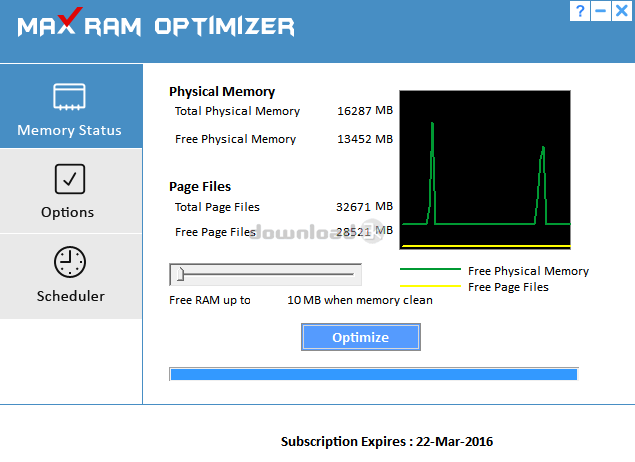Switch to the Memory Status tab label
This screenshot has height=462, width=635.
click(69, 130)
